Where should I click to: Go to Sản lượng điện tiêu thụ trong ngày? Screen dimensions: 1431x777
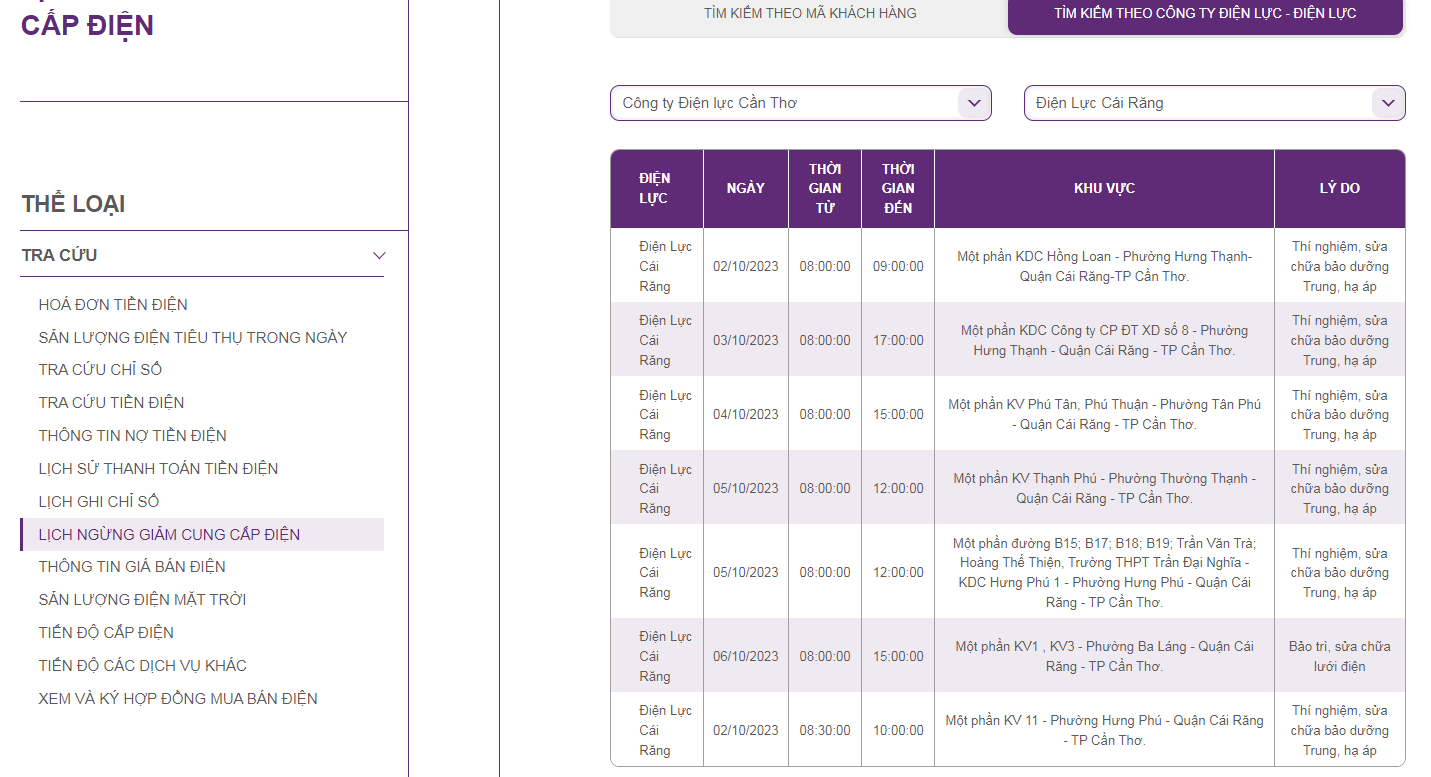(193, 338)
